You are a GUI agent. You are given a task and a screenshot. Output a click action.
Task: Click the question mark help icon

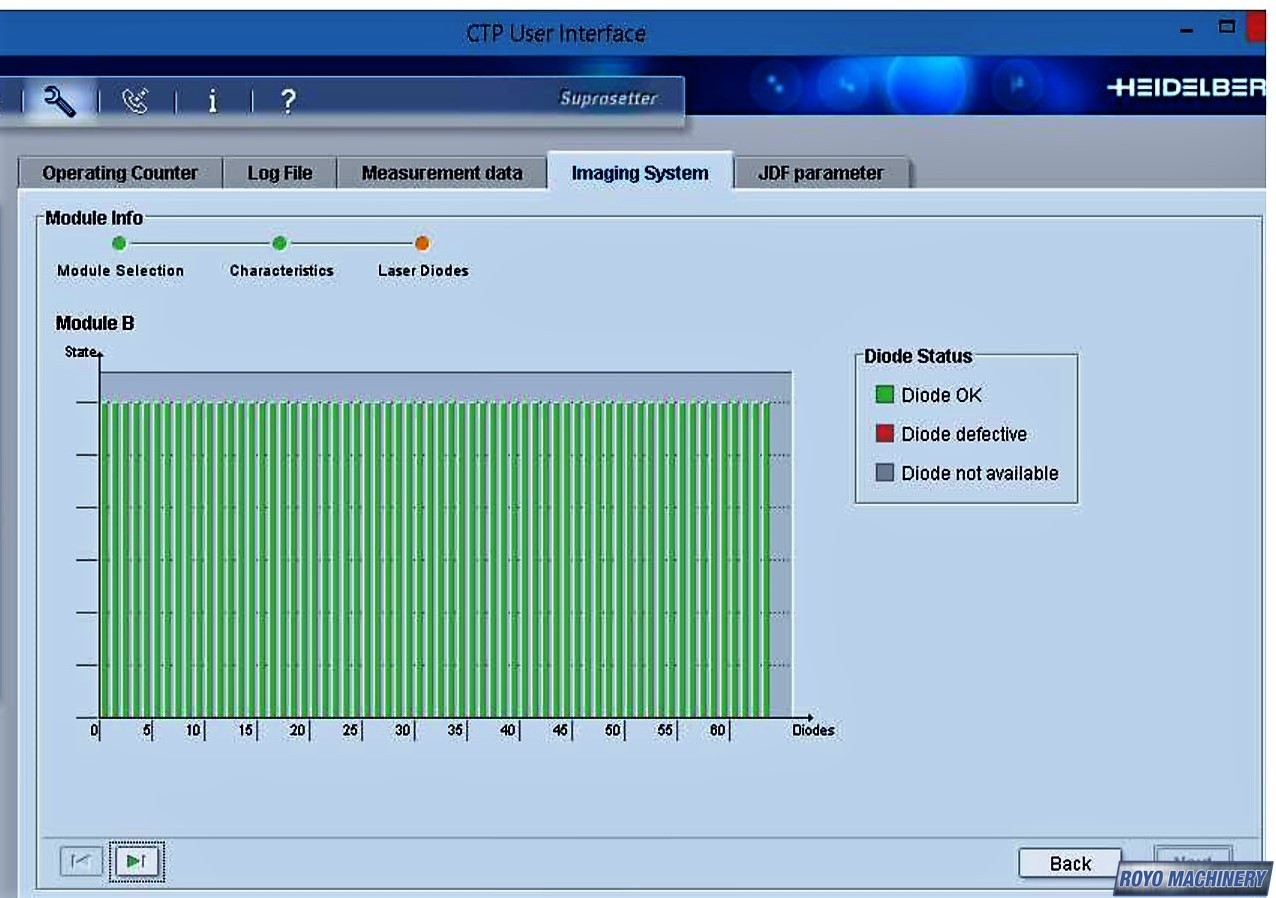point(287,100)
